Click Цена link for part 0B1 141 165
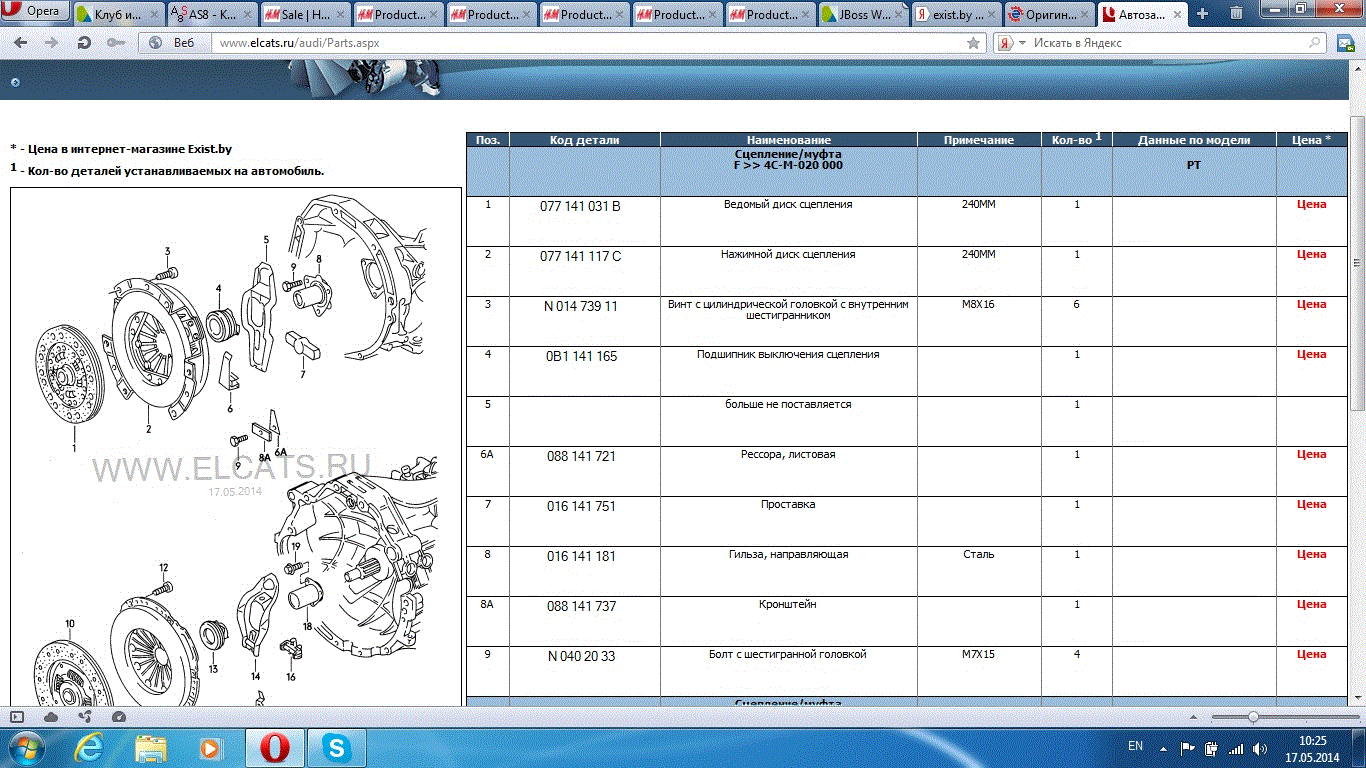Screen dimensions: 1366x768 tap(1311, 354)
